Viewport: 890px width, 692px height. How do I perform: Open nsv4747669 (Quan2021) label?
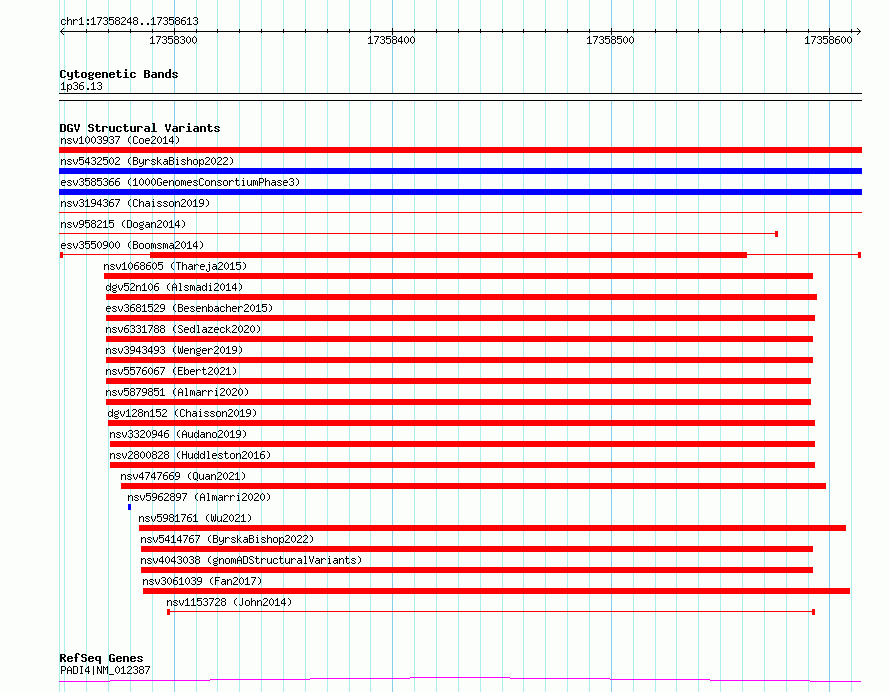(183, 476)
